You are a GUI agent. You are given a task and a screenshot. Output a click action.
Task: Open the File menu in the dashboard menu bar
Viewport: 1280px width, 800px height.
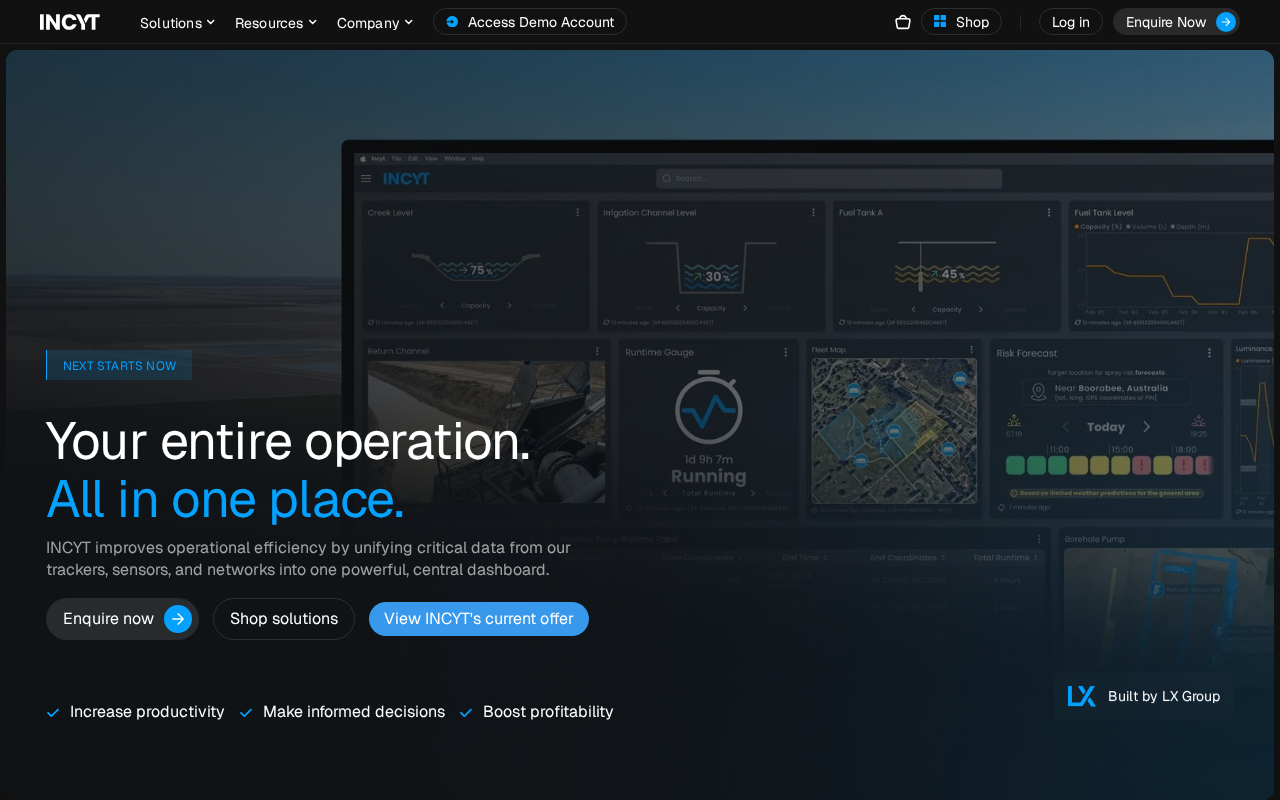click(397, 158)
